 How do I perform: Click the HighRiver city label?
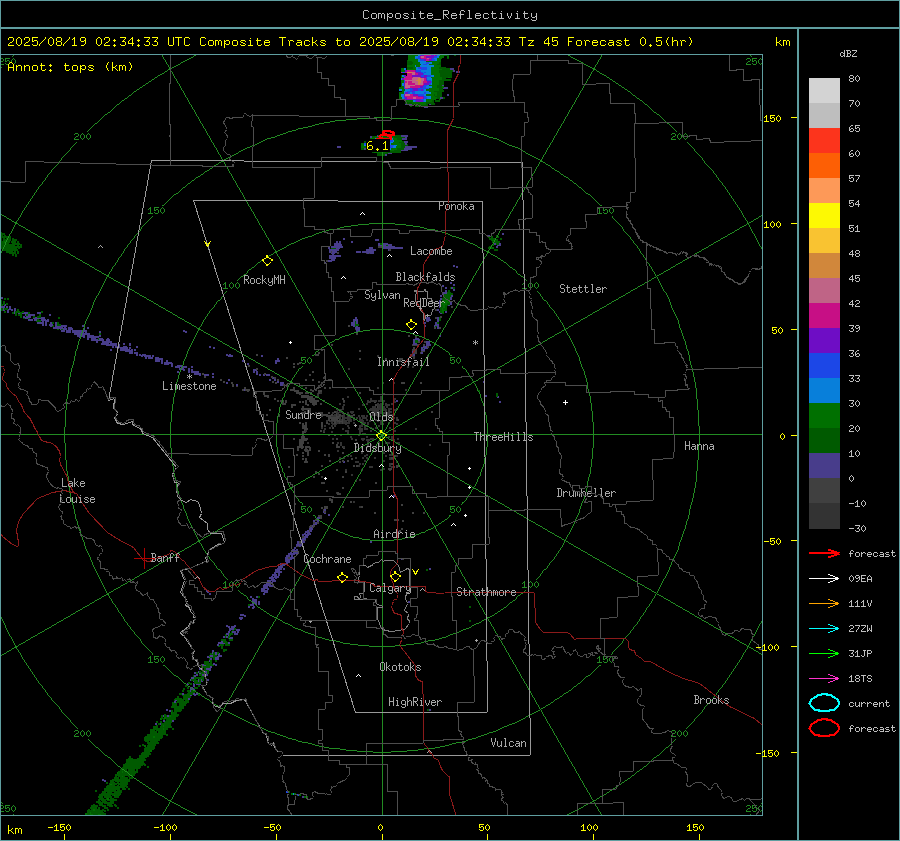(x=415, y=702)
